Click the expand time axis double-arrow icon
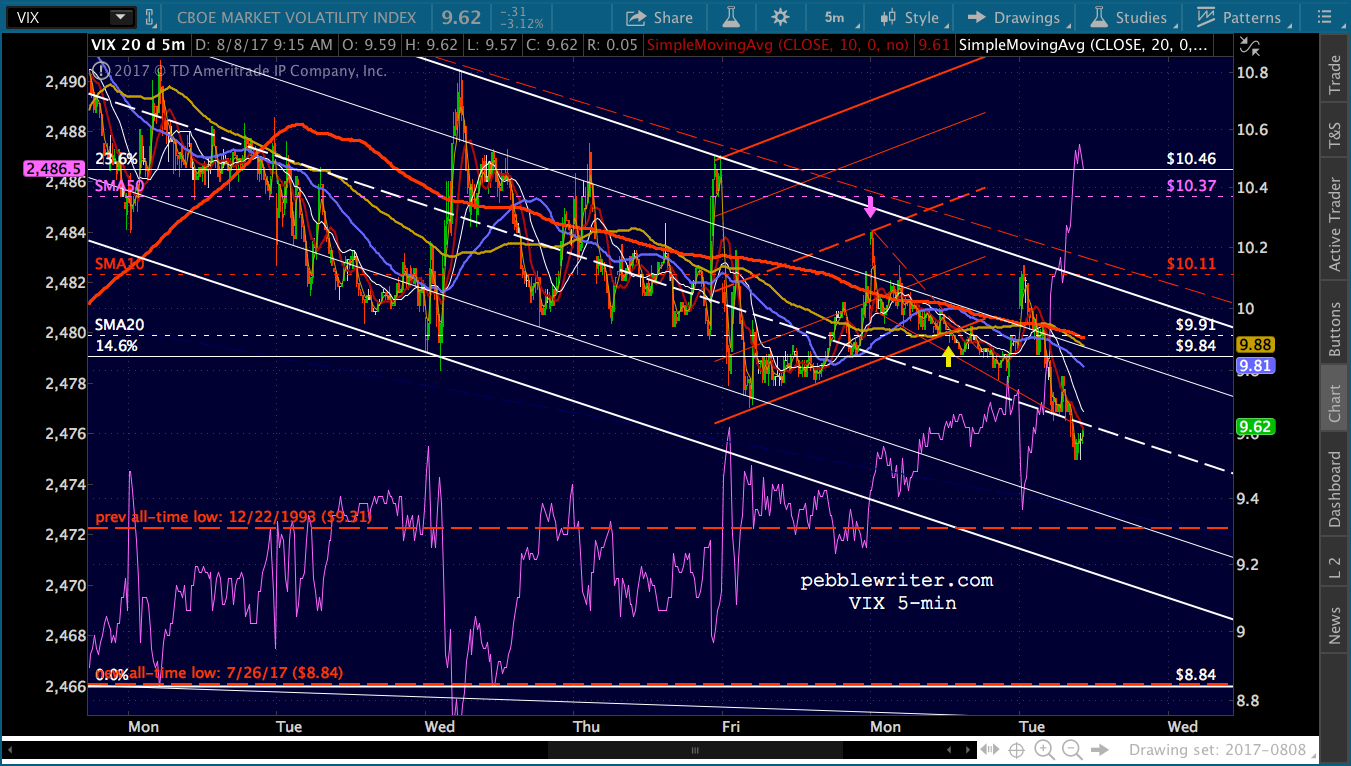The height and width of the screenshot is (766, 1351). tap(989, 750)
